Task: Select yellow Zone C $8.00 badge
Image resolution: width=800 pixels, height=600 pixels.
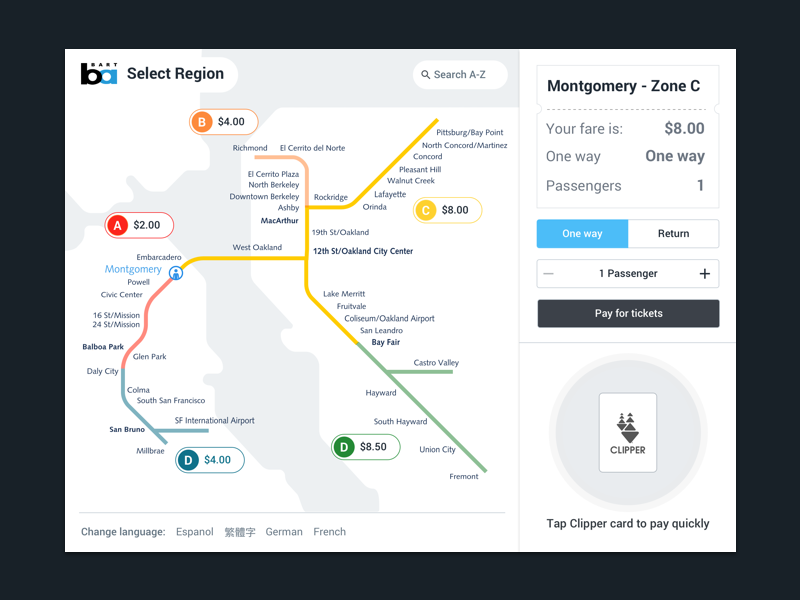Action: (447, 210)
